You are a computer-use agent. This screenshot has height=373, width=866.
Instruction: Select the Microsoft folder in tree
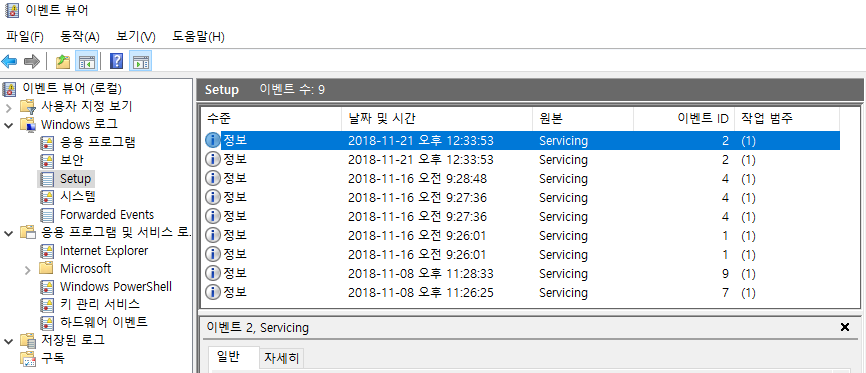pyautogui.click(x=86, y=269)
